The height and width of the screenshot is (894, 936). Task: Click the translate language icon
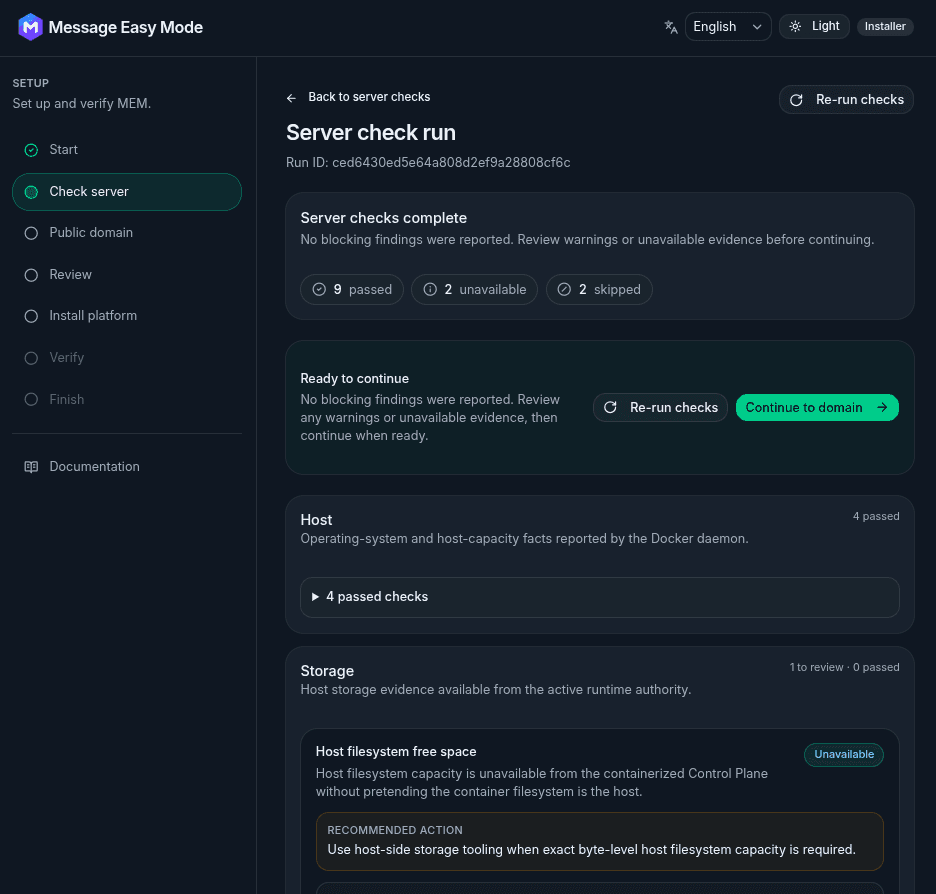pyautogui.click(x=671, y=27)
